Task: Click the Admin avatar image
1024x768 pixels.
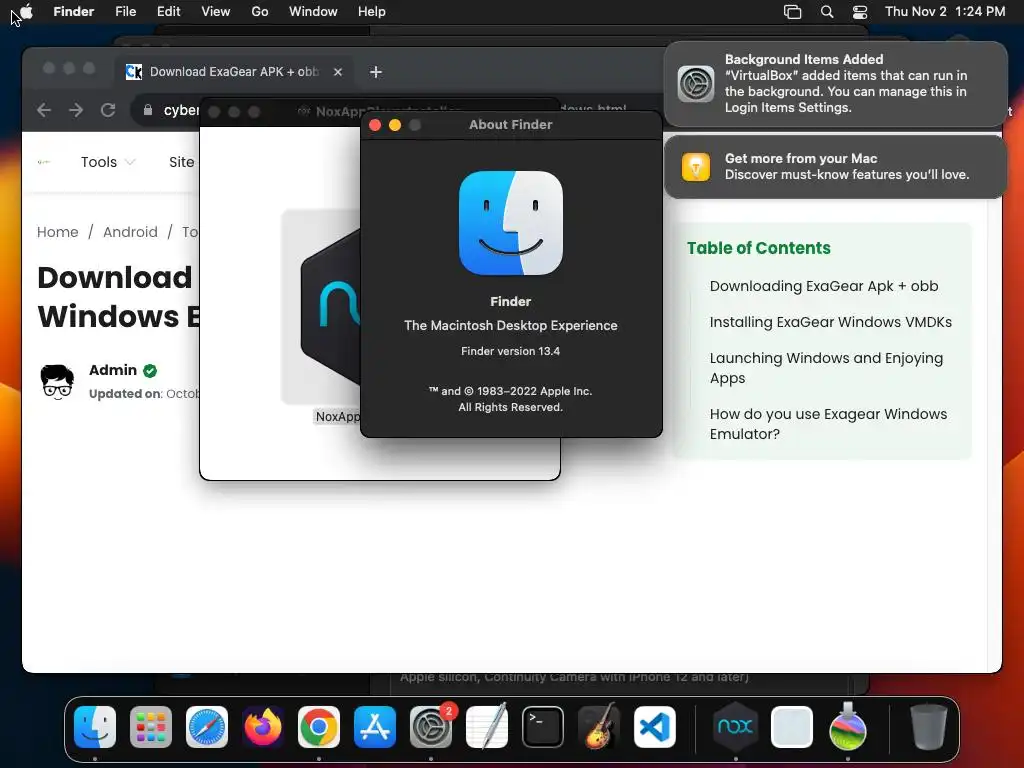Action: (57, 381)
